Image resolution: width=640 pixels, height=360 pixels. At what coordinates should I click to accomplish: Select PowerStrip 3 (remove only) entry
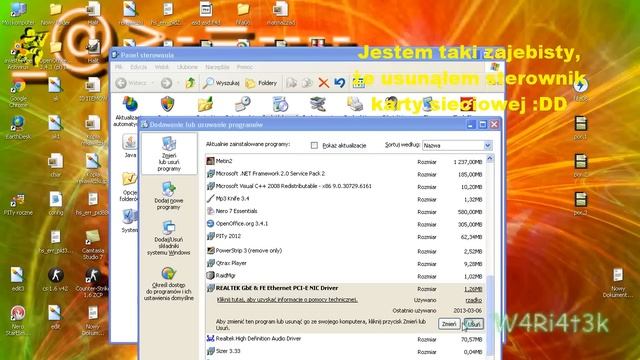coord(346,251)
